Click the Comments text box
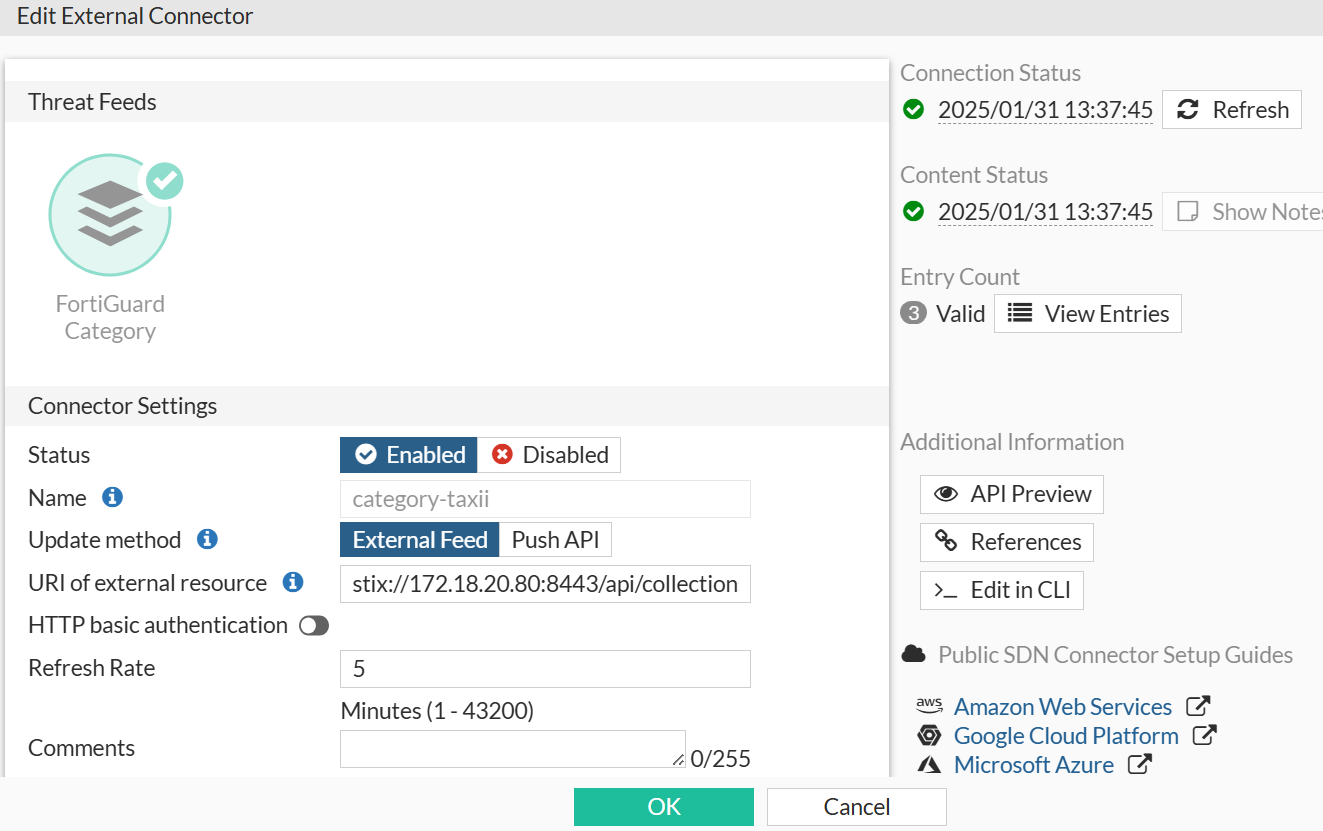This screenshot has height=831, width=1323. [512, 748]
